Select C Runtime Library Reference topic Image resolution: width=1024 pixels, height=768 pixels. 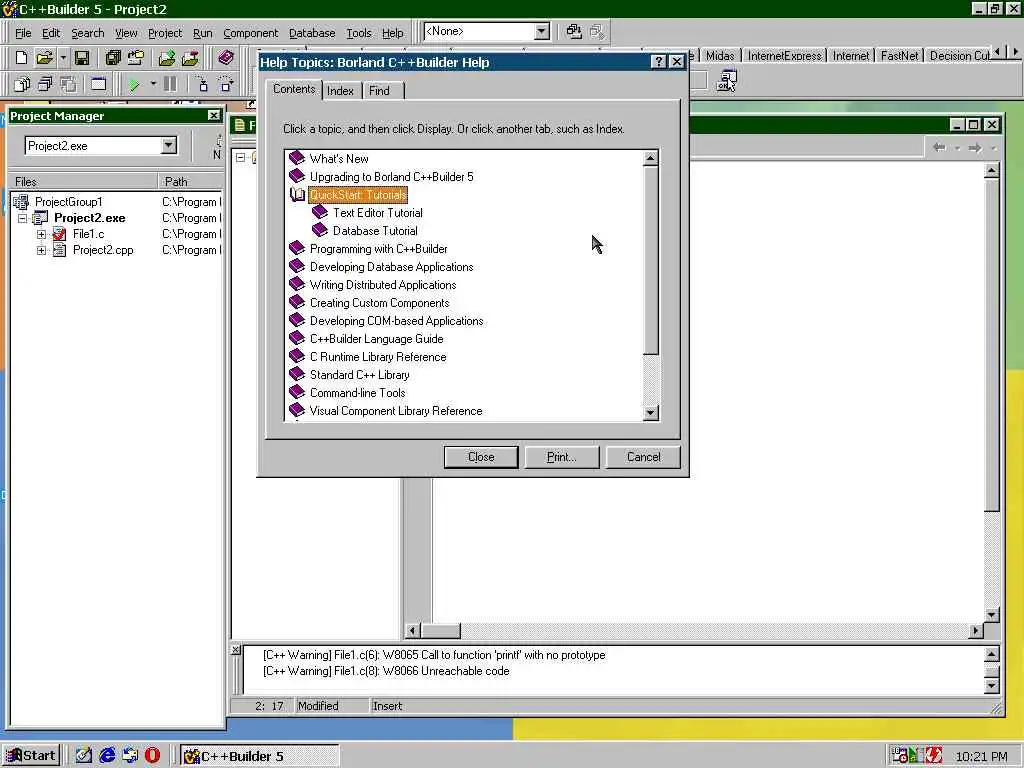point(377,357)
